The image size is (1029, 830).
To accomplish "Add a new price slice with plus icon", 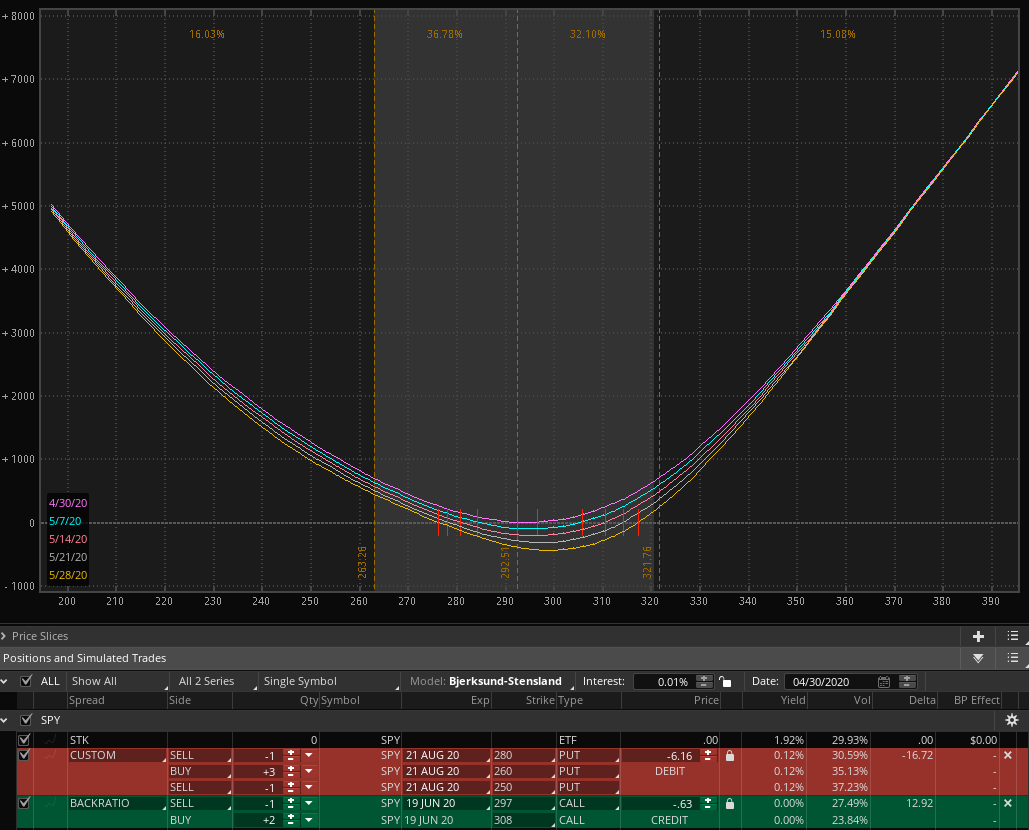I will (978, 636).
